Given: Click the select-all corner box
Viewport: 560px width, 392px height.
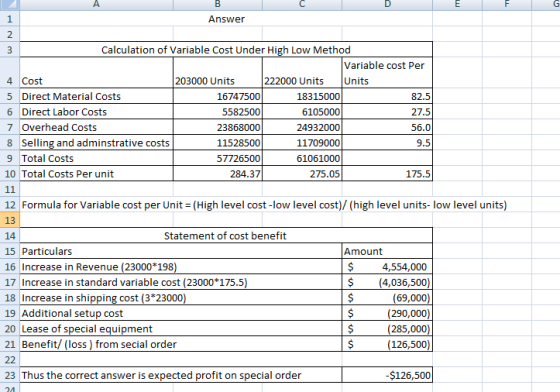Looking at the screenshot, I should point(10,4).
